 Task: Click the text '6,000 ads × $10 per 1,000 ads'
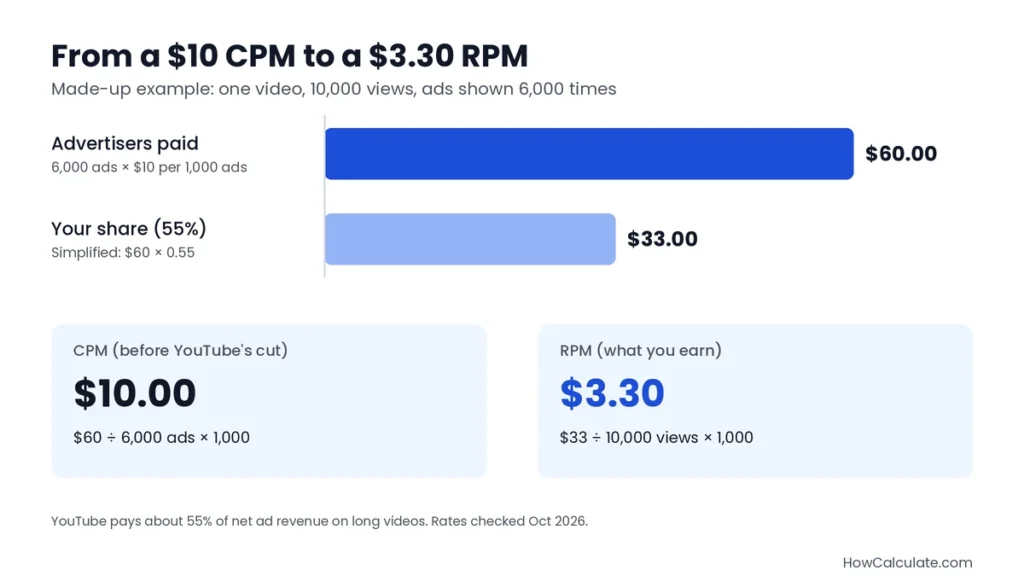tap(149, 167)
